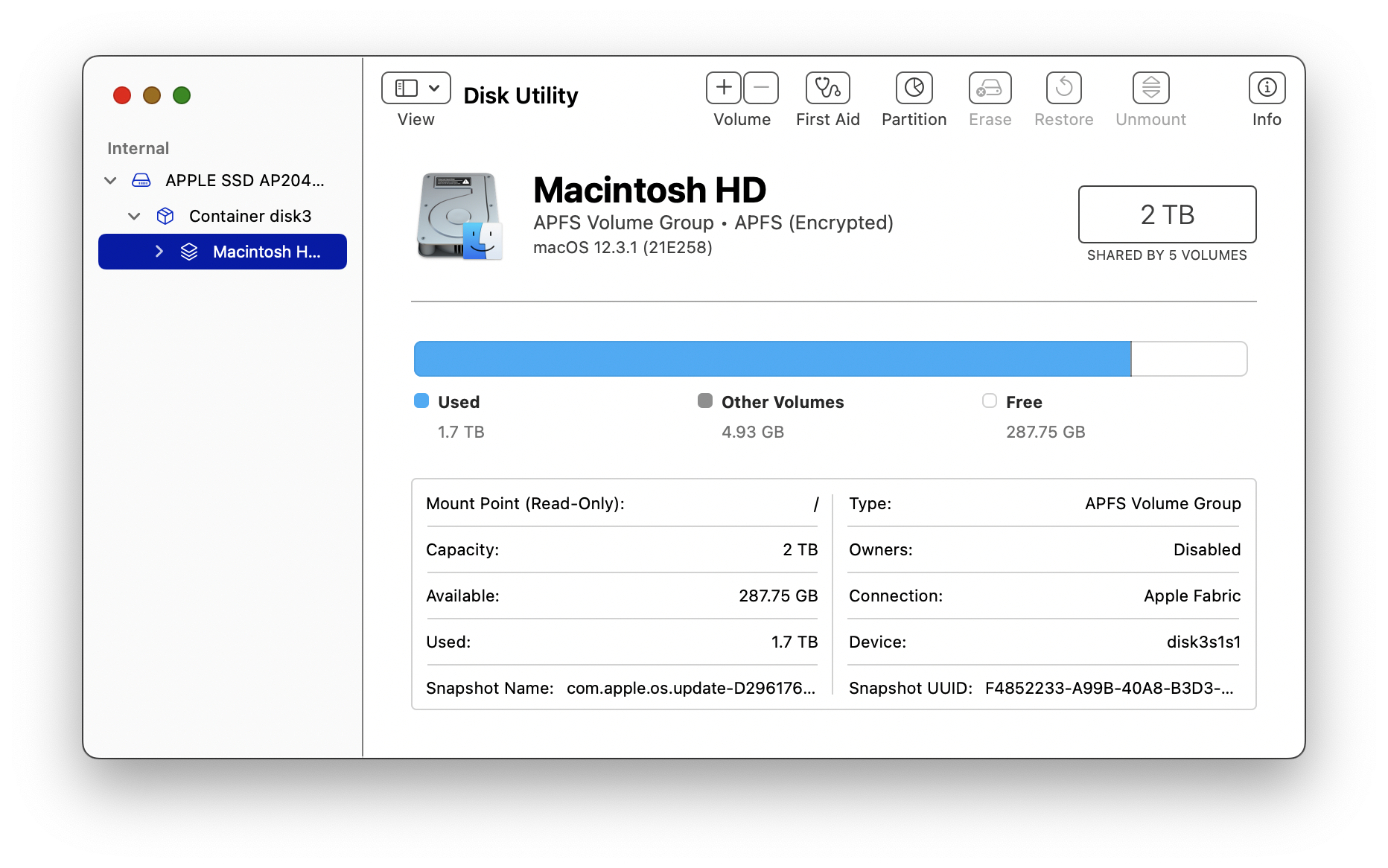Click the First Aid toolbar label

[x=828, y=120]
